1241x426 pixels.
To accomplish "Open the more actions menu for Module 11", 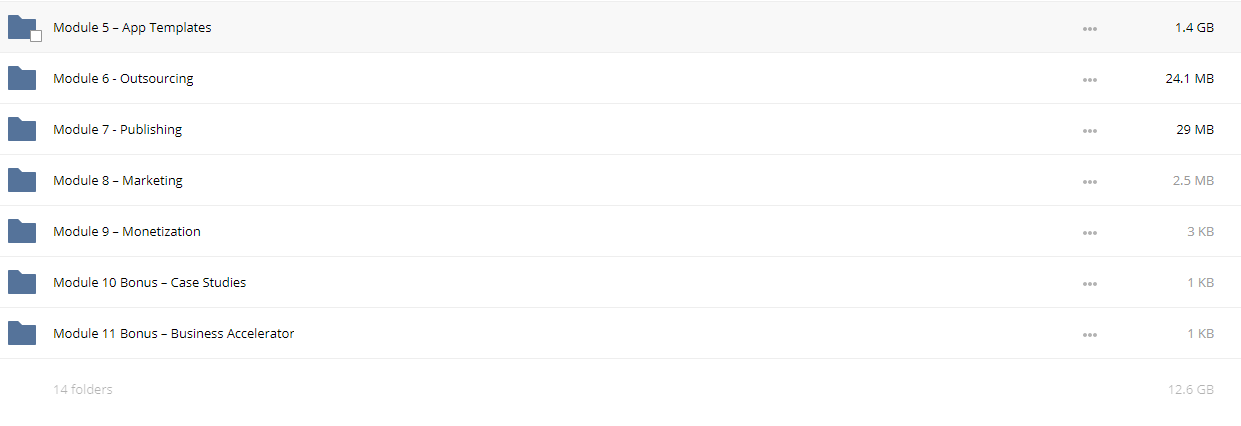I will click(x=1090, y=334).
